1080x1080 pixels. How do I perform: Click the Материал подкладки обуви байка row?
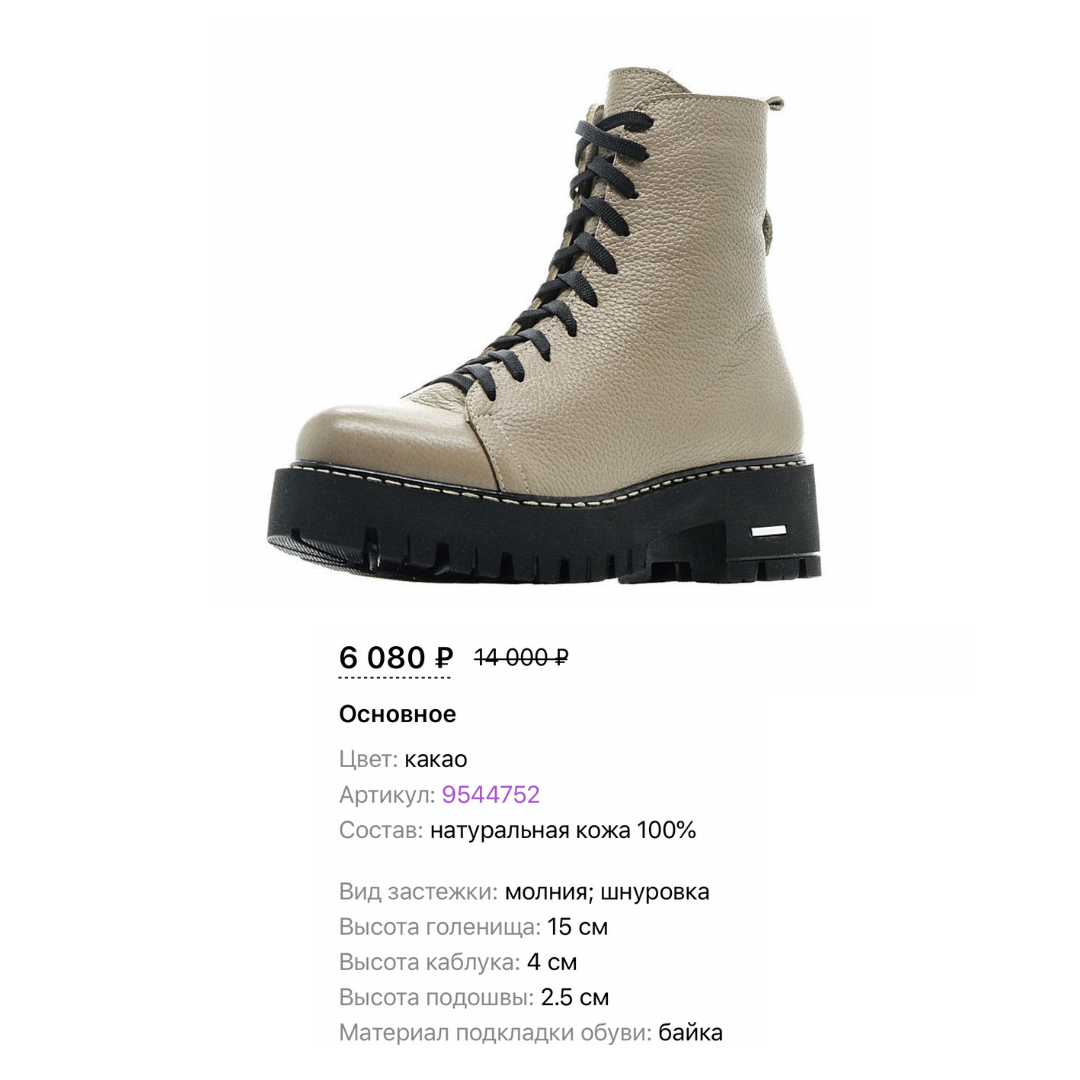pos(530,1032)
